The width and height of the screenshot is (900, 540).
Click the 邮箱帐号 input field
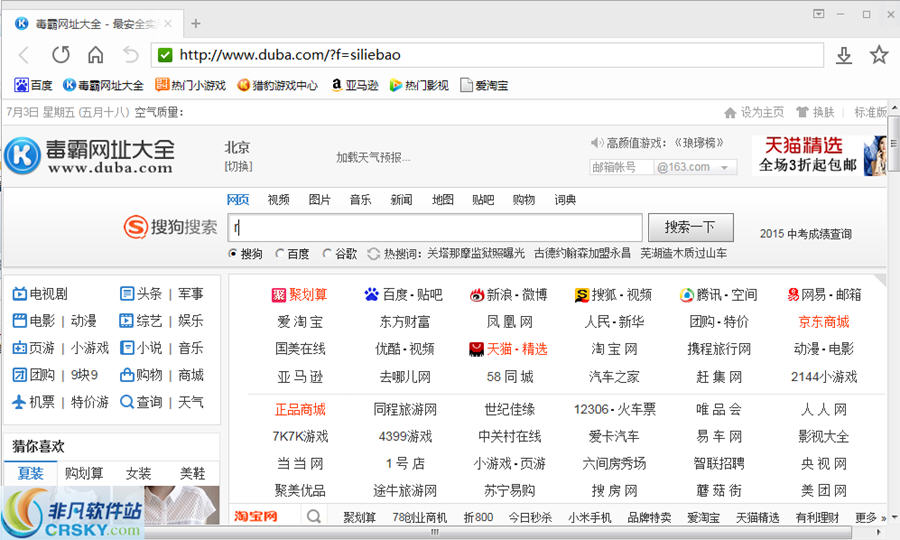[621, 167]
